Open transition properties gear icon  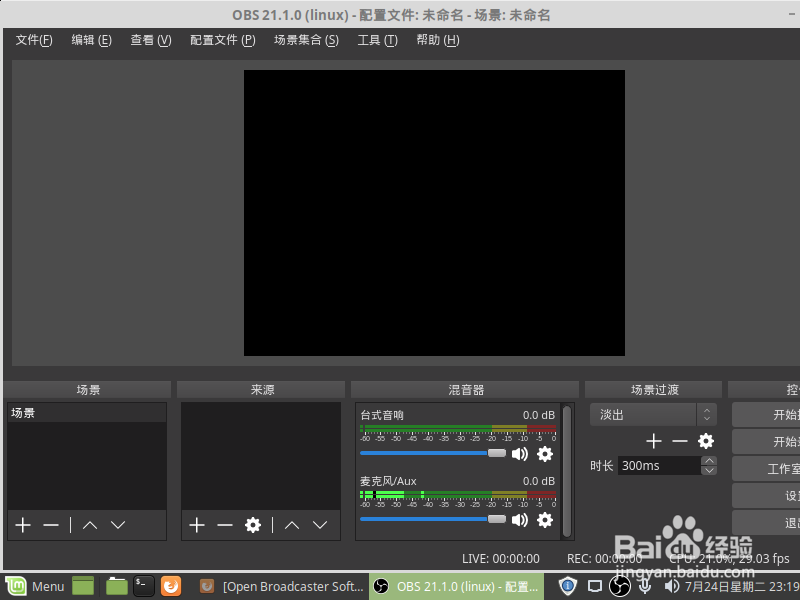click(706, 441)
